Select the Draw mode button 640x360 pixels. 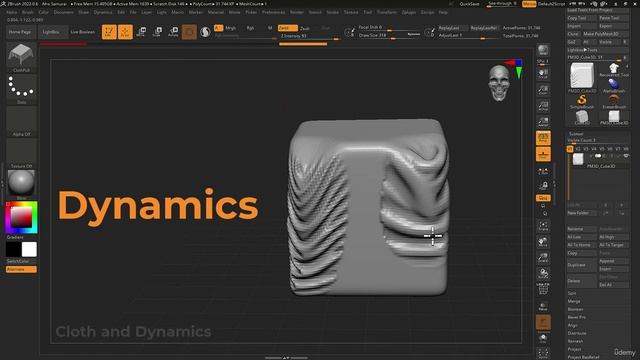click(125, 32)
